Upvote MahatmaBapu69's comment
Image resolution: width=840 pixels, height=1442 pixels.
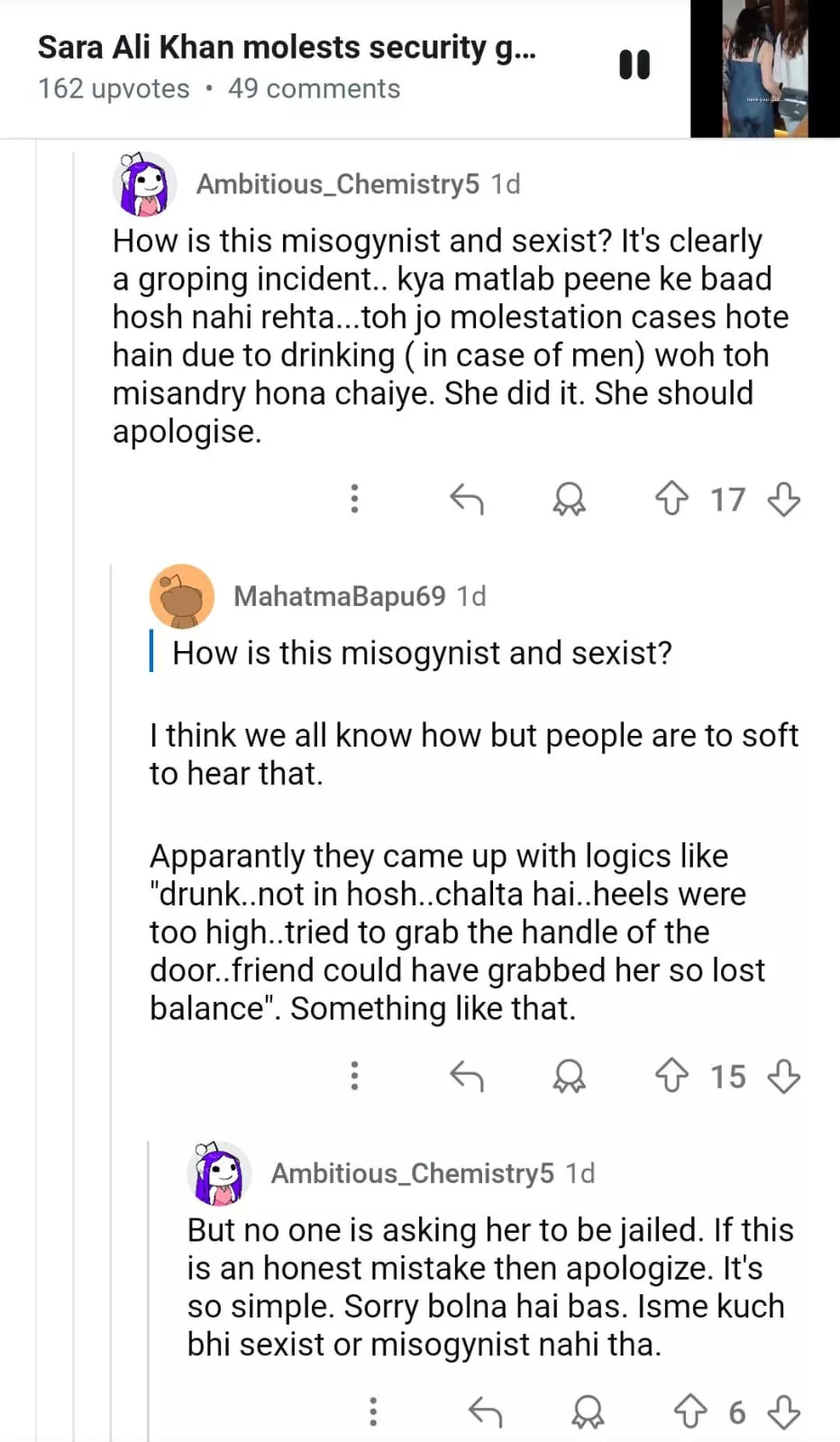[671, 1075]
